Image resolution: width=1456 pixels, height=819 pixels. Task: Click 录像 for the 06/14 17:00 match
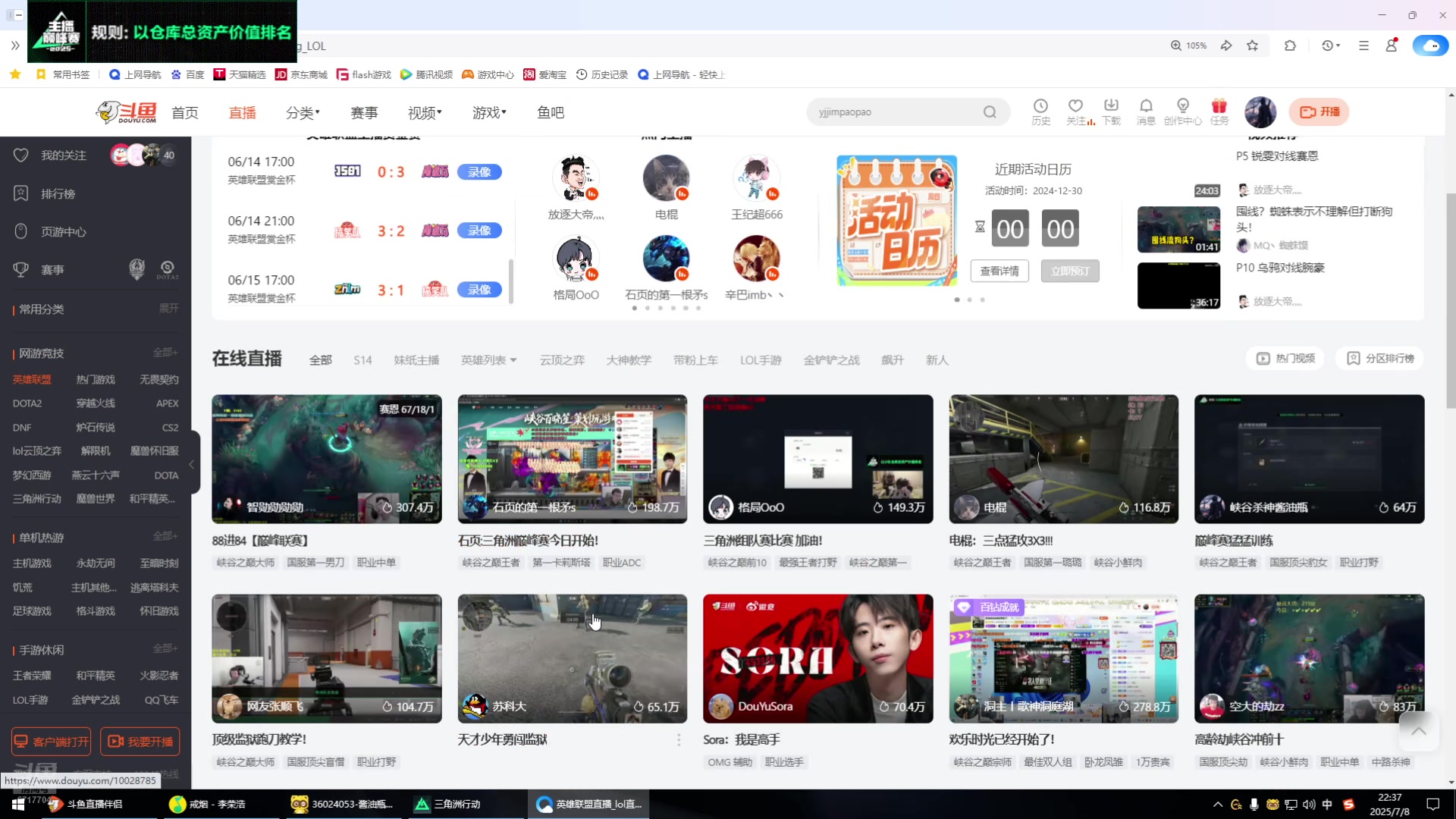pos(479,172)
